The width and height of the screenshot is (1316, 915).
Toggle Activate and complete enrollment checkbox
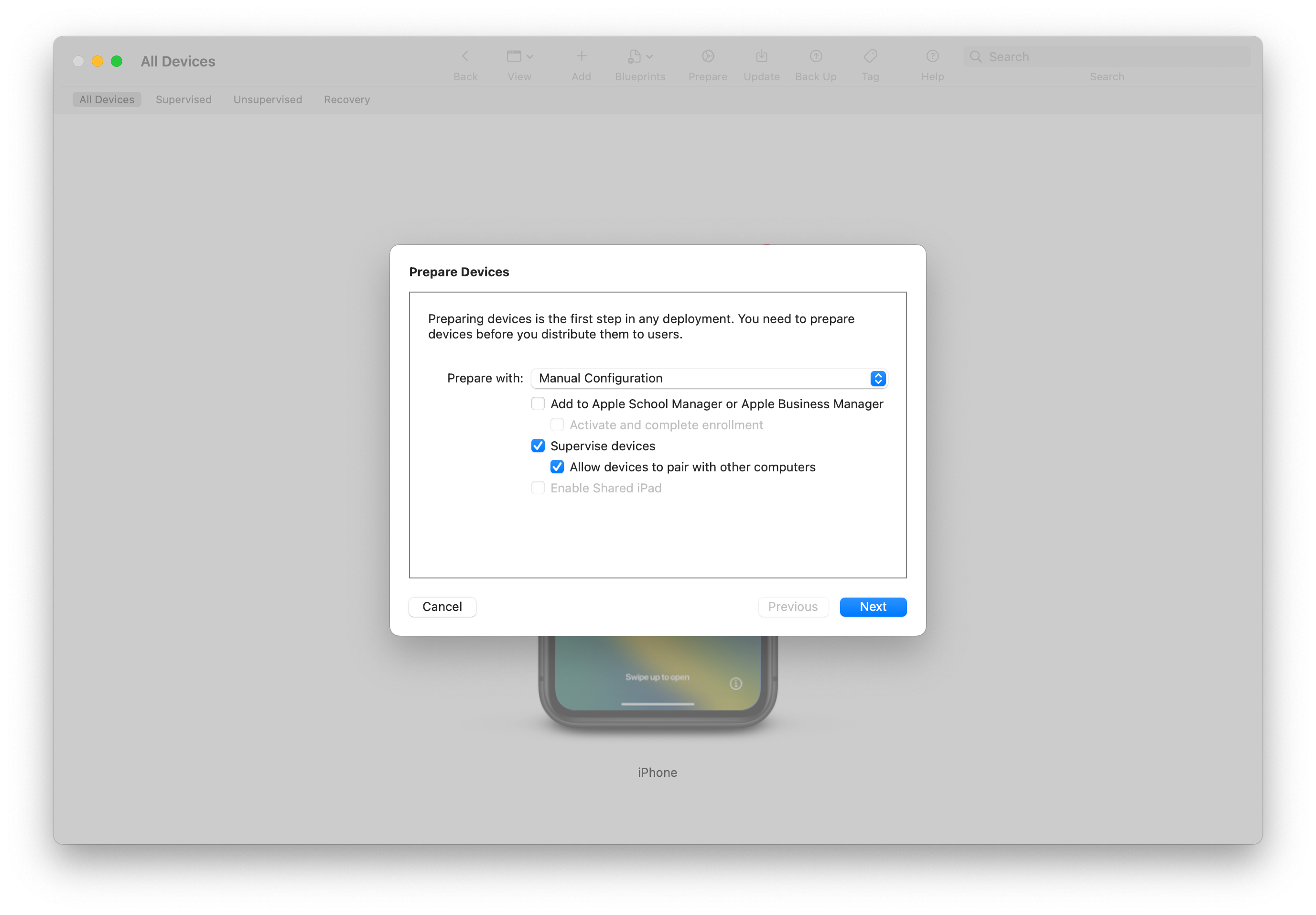click(x=556, y=425)
